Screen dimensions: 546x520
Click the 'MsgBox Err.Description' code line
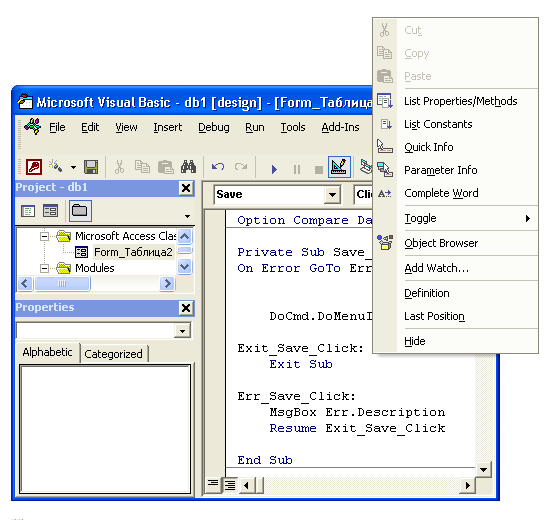pos(357,412)
